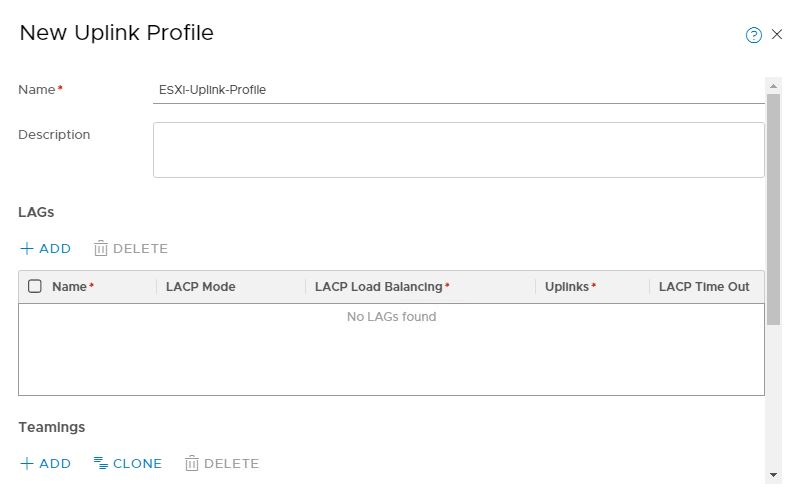This screenshot has width=797, height=495.
Task: Click the LAGs trash delete icon
Action: [x=100, y=249]
